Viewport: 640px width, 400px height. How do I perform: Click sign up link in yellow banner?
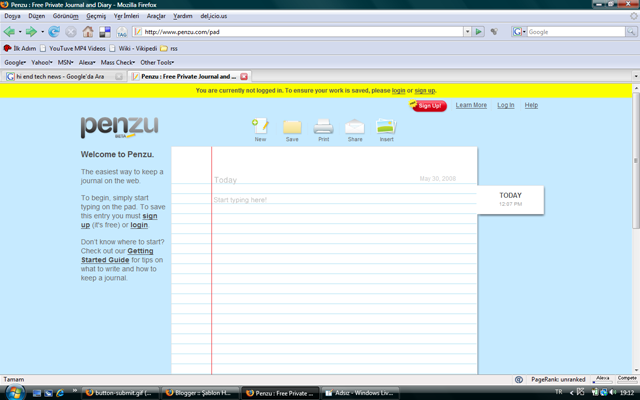tap(425, 91)
